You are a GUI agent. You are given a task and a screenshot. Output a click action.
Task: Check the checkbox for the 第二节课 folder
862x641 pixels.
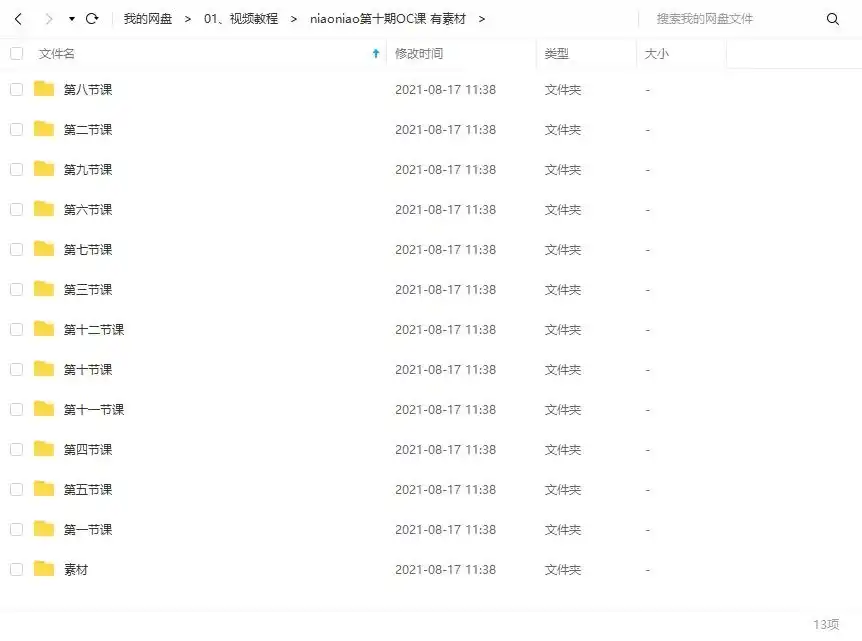(16, 129)
